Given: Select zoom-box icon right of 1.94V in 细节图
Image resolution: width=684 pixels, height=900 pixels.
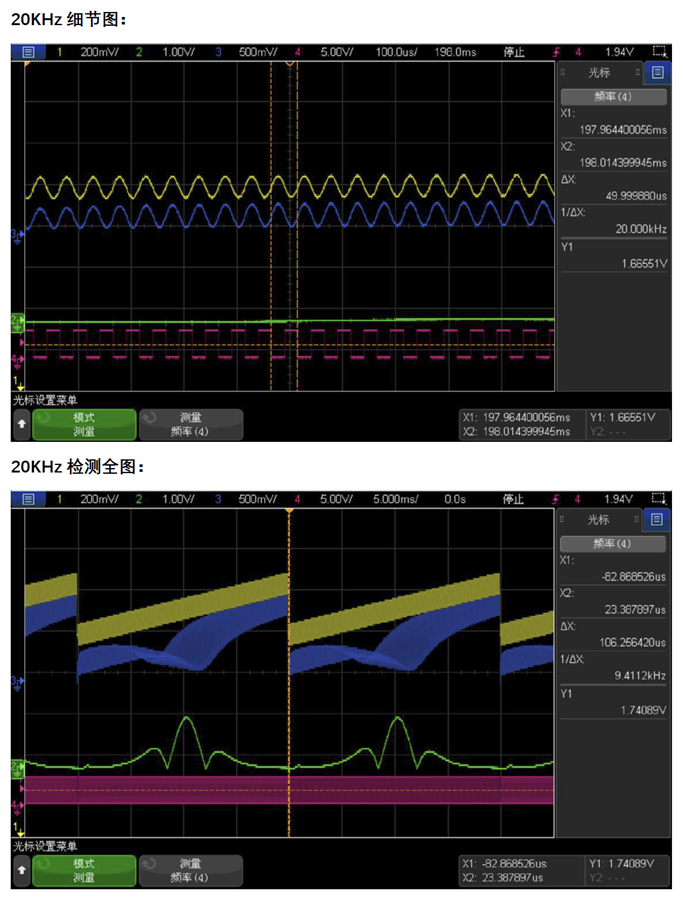Looking at the screenshot, I should 658,51.
